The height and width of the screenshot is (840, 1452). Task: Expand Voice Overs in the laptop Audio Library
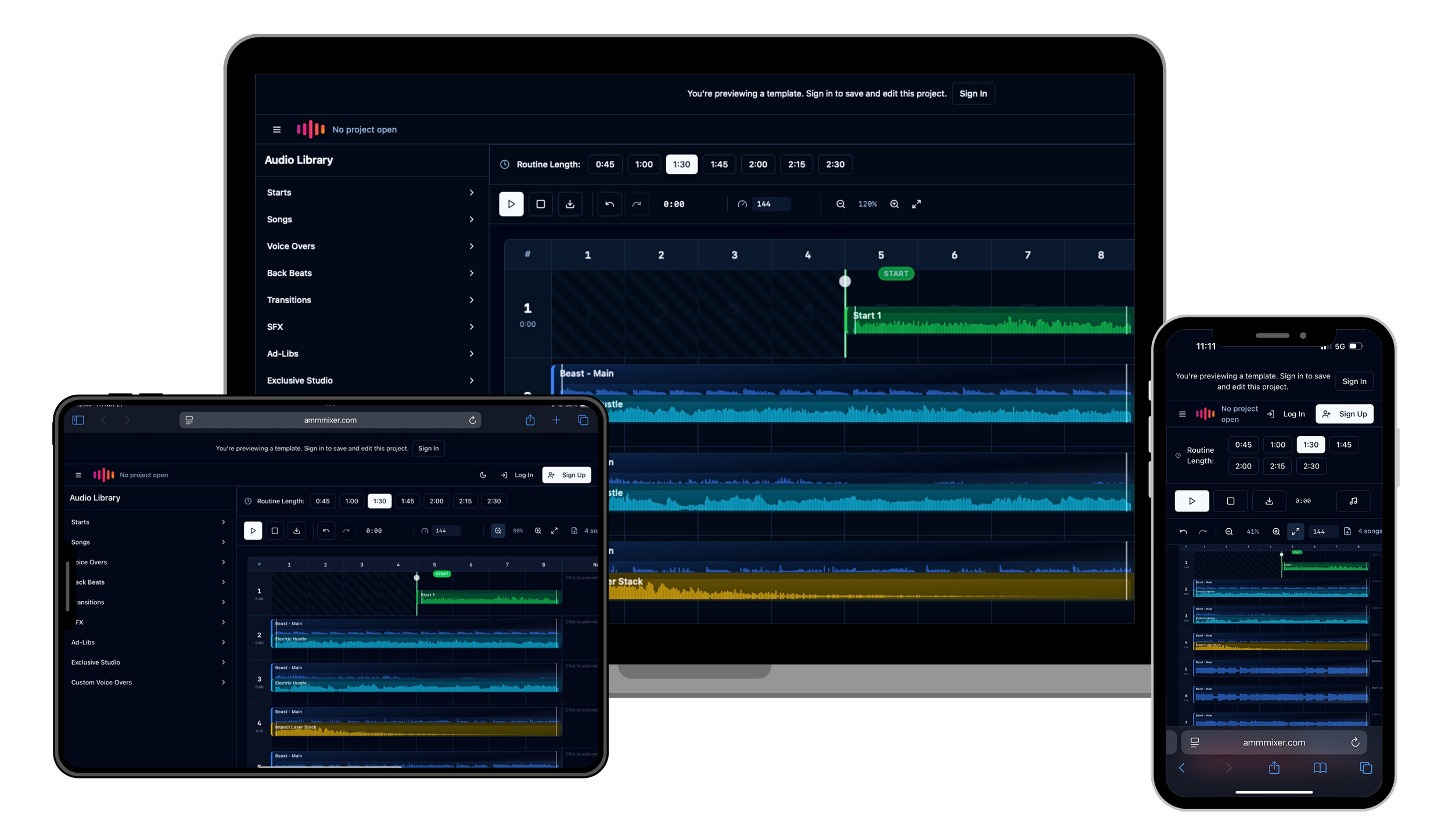pos(370,246)
